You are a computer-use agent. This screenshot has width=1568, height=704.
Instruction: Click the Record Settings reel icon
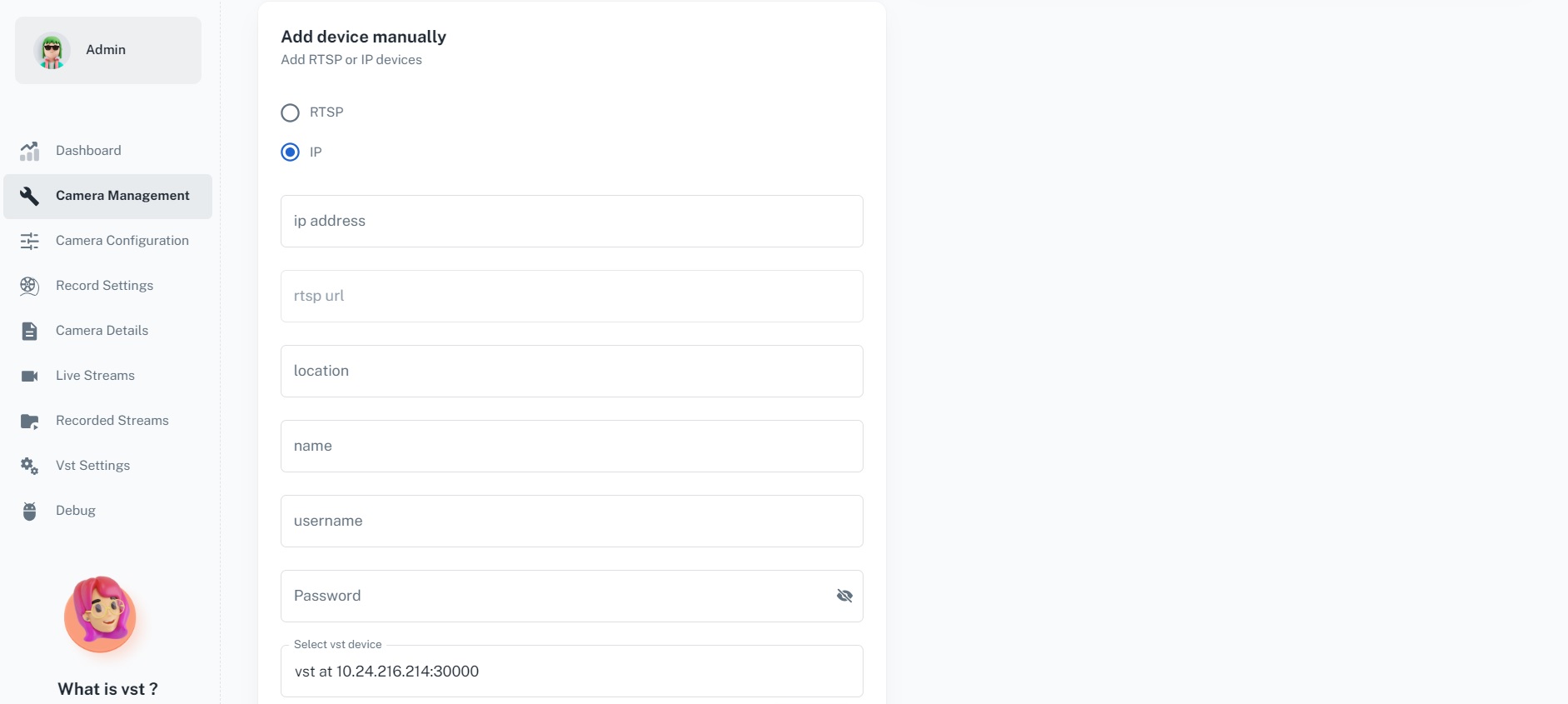pyautogui.click(x=30, y=286)
